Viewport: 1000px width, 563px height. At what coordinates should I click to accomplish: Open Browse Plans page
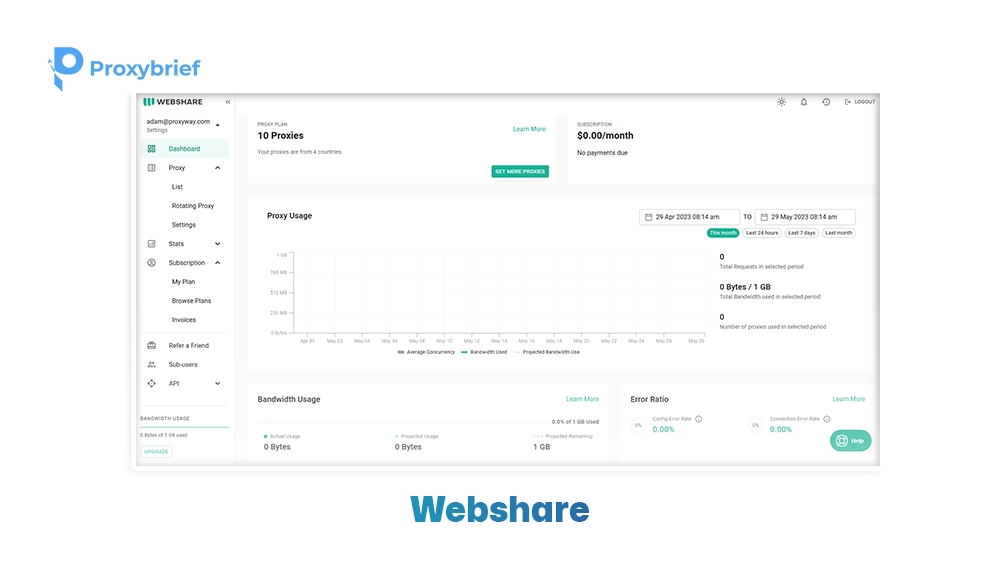[x=191, y=301]
